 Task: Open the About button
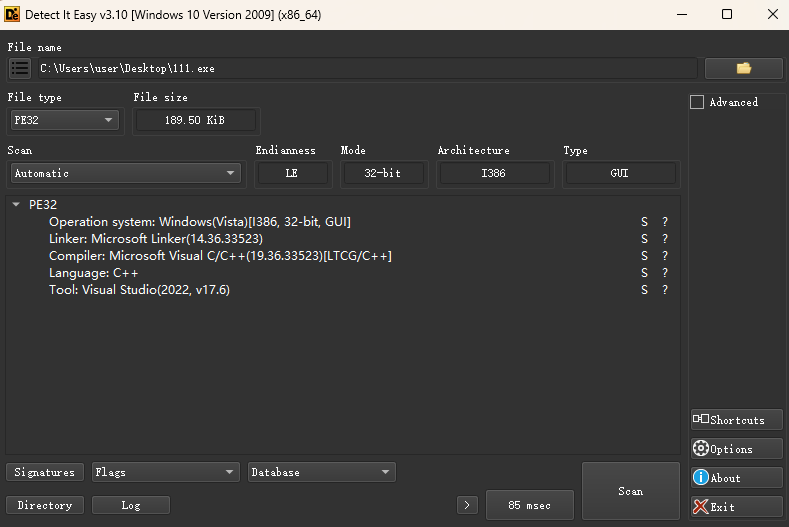pyautogui.click(x=737, y=478)
